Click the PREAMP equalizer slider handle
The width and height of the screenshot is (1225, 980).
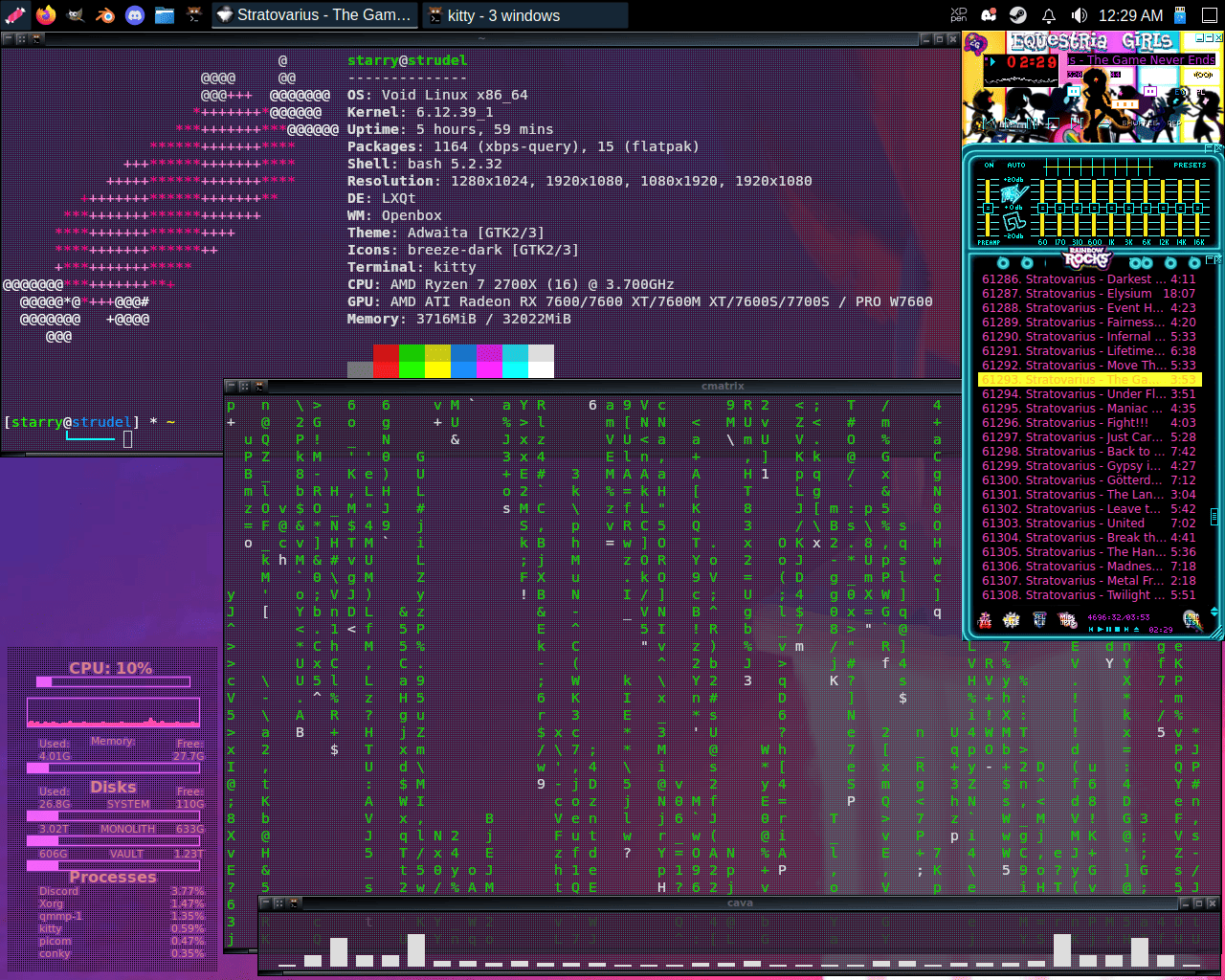[989, 206]
